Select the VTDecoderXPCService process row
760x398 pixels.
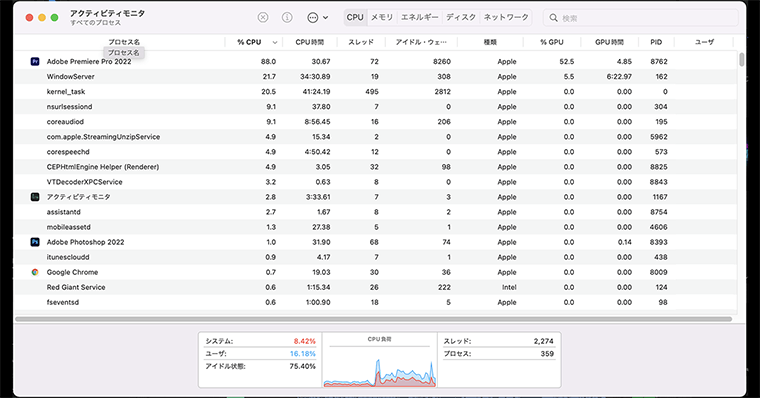click(376, 182)
